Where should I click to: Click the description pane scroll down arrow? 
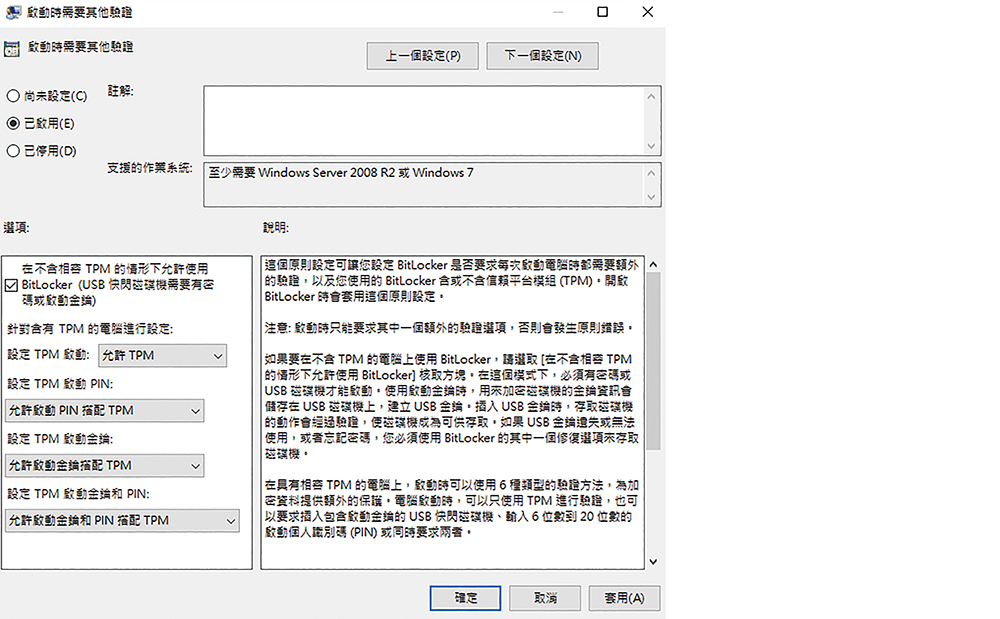(x=653, y=562)
